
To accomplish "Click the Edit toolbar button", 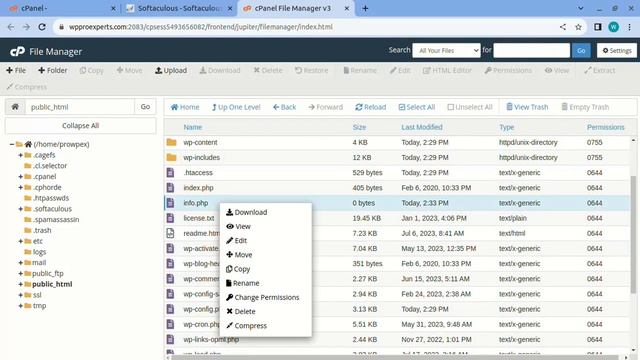I will [x=400, y=70].
